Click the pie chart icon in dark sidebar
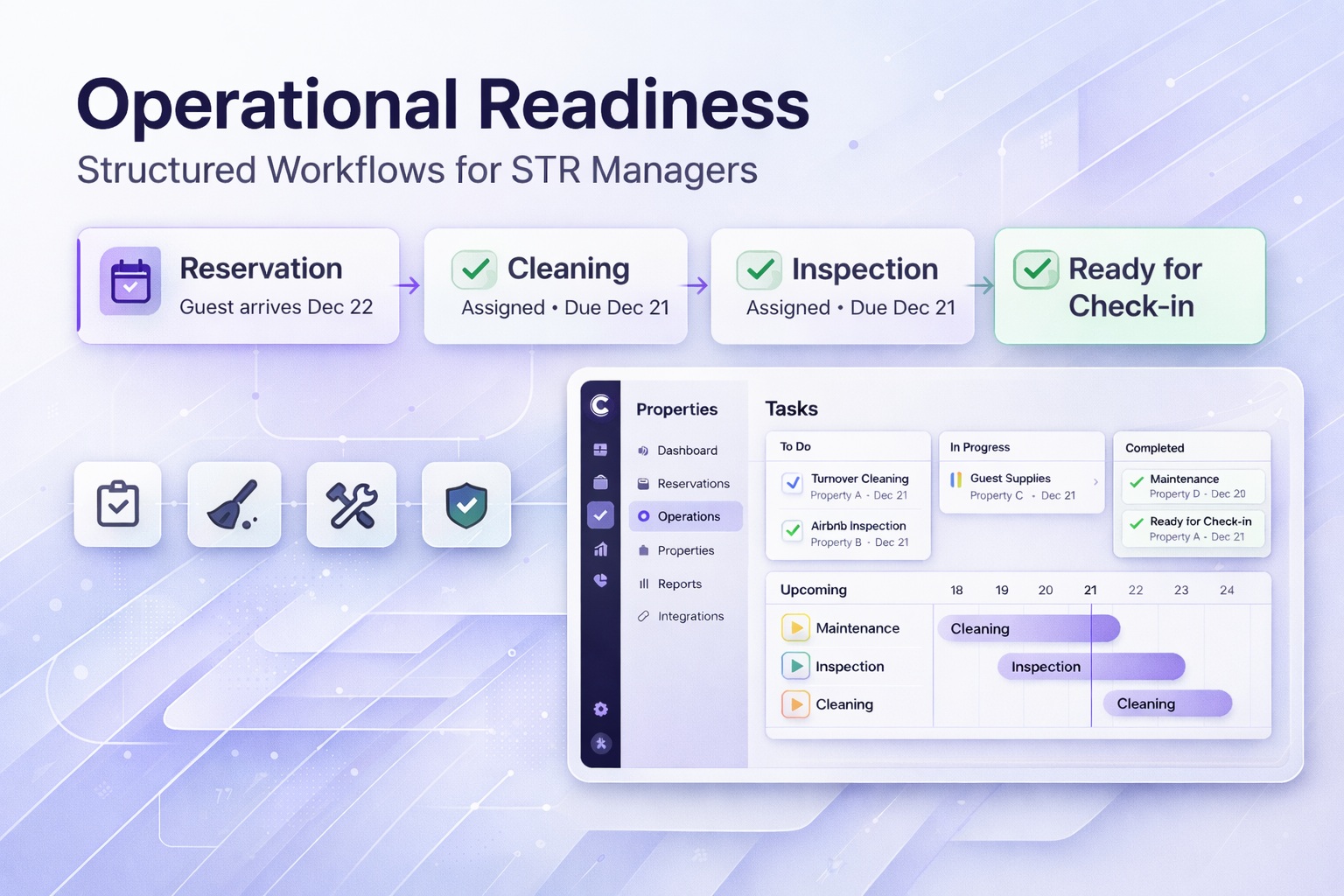The height and width of the screenshot is (896, 1344). coord(600,580)
